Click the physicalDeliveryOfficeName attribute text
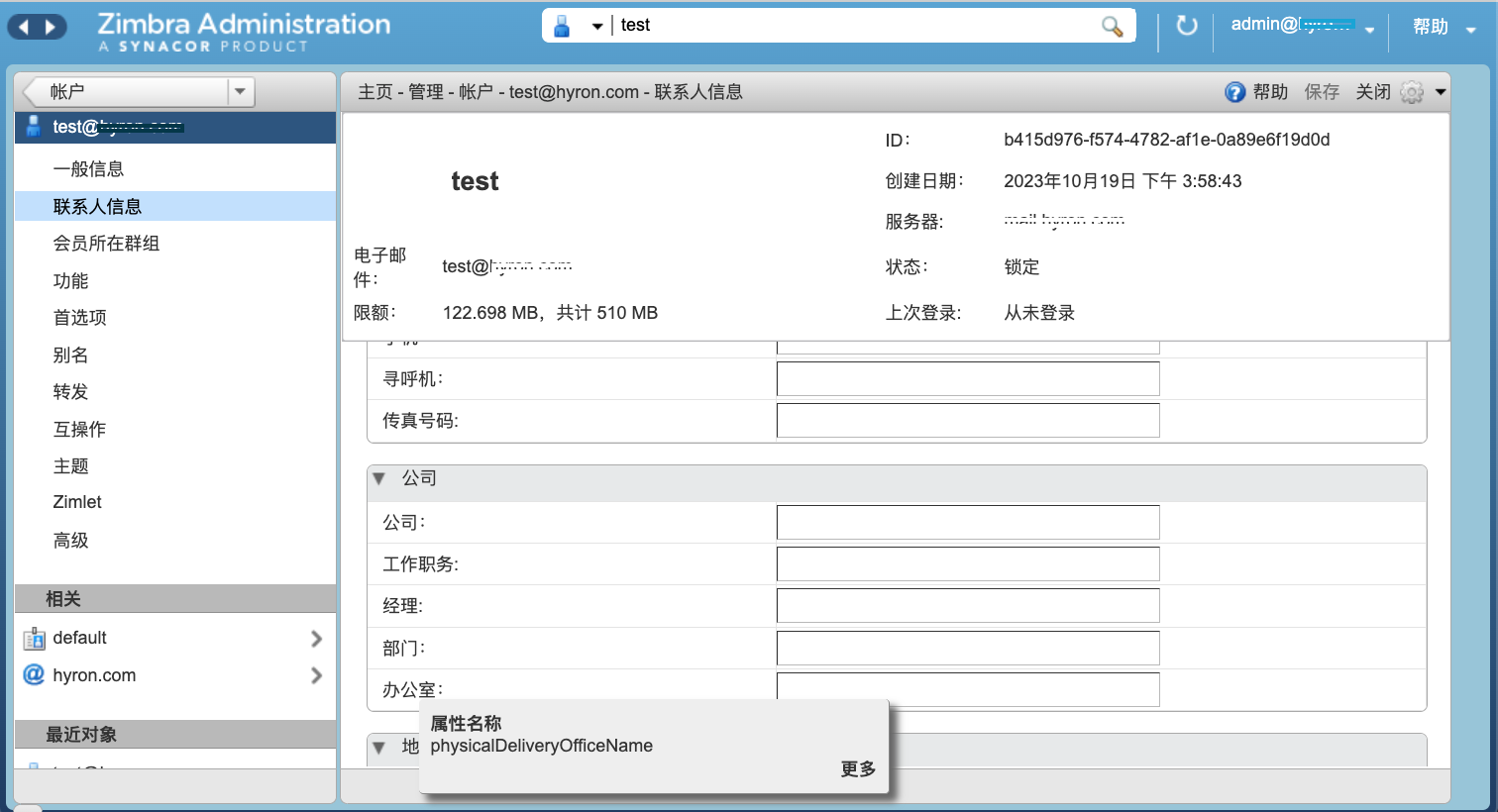The width and height of the screenshot is (1498, 812). 541,746
